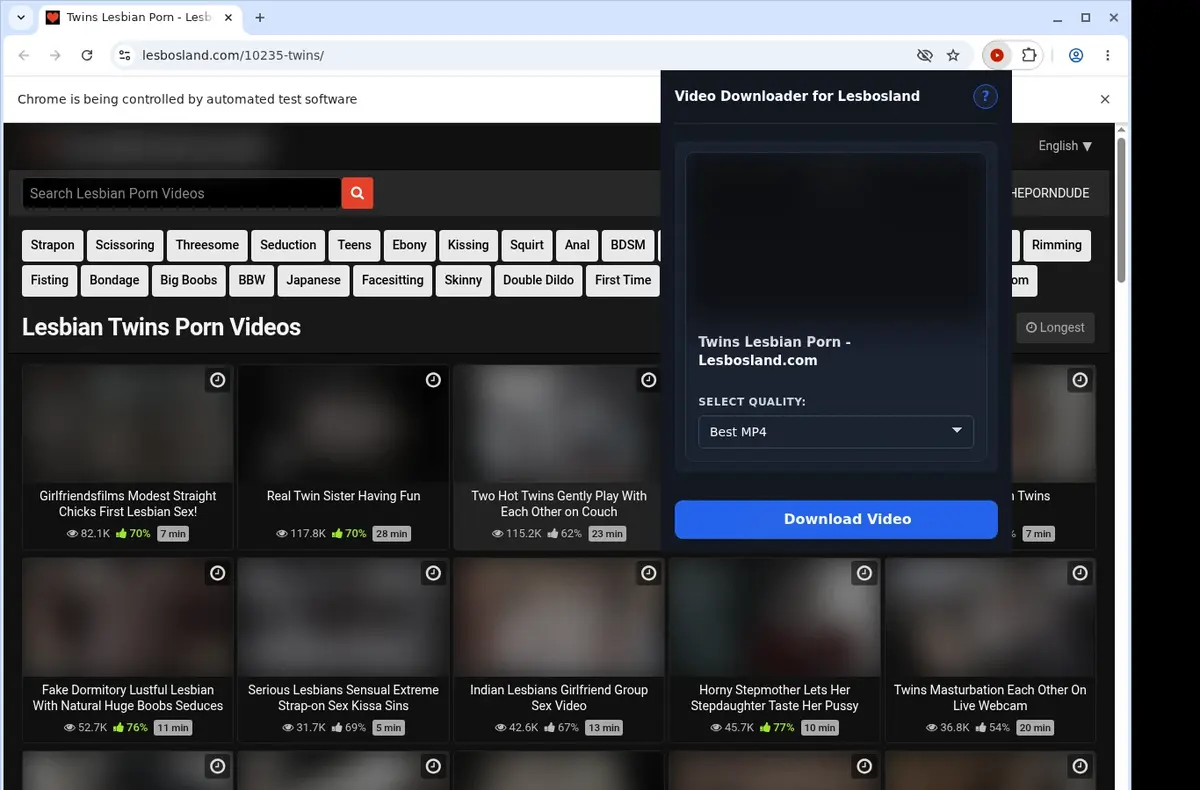This screenshot has height=790, width=1200.
Task: Add Twins Masturbation Webcam video to watch later
Action: click(1080, 573)
